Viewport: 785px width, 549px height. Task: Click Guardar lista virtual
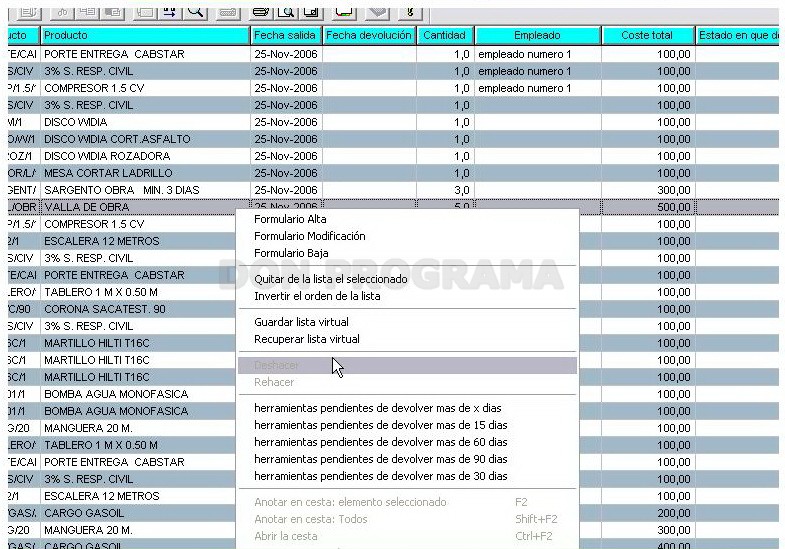(x=301, y=322)
